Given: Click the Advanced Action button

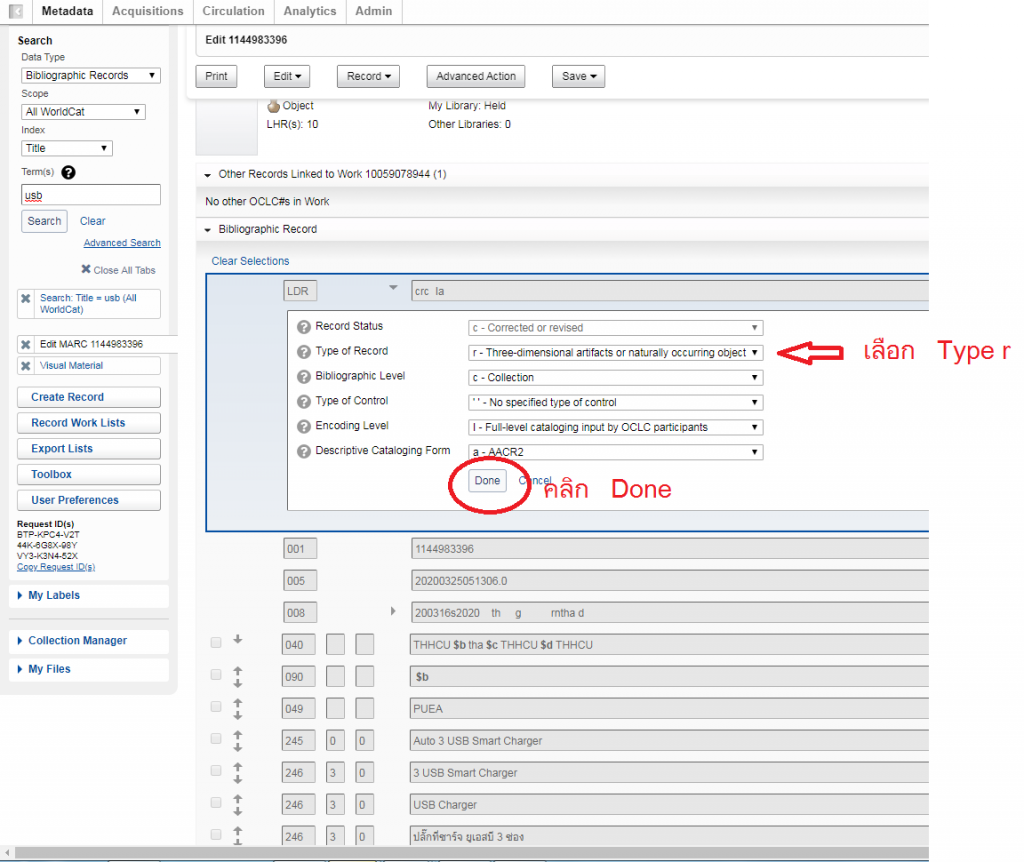Looking at the screenshot, I should pos(476,76).
